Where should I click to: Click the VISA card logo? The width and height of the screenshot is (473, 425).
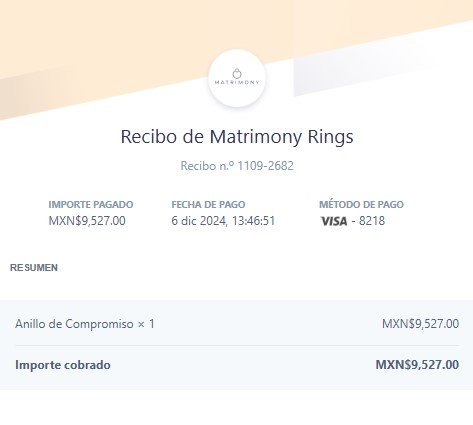(334, 221)
